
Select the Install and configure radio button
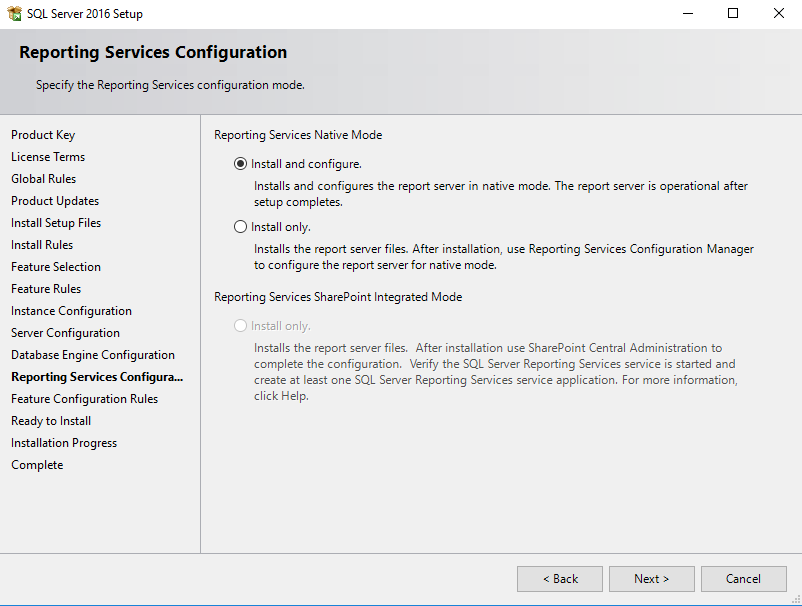click(240, 164)
